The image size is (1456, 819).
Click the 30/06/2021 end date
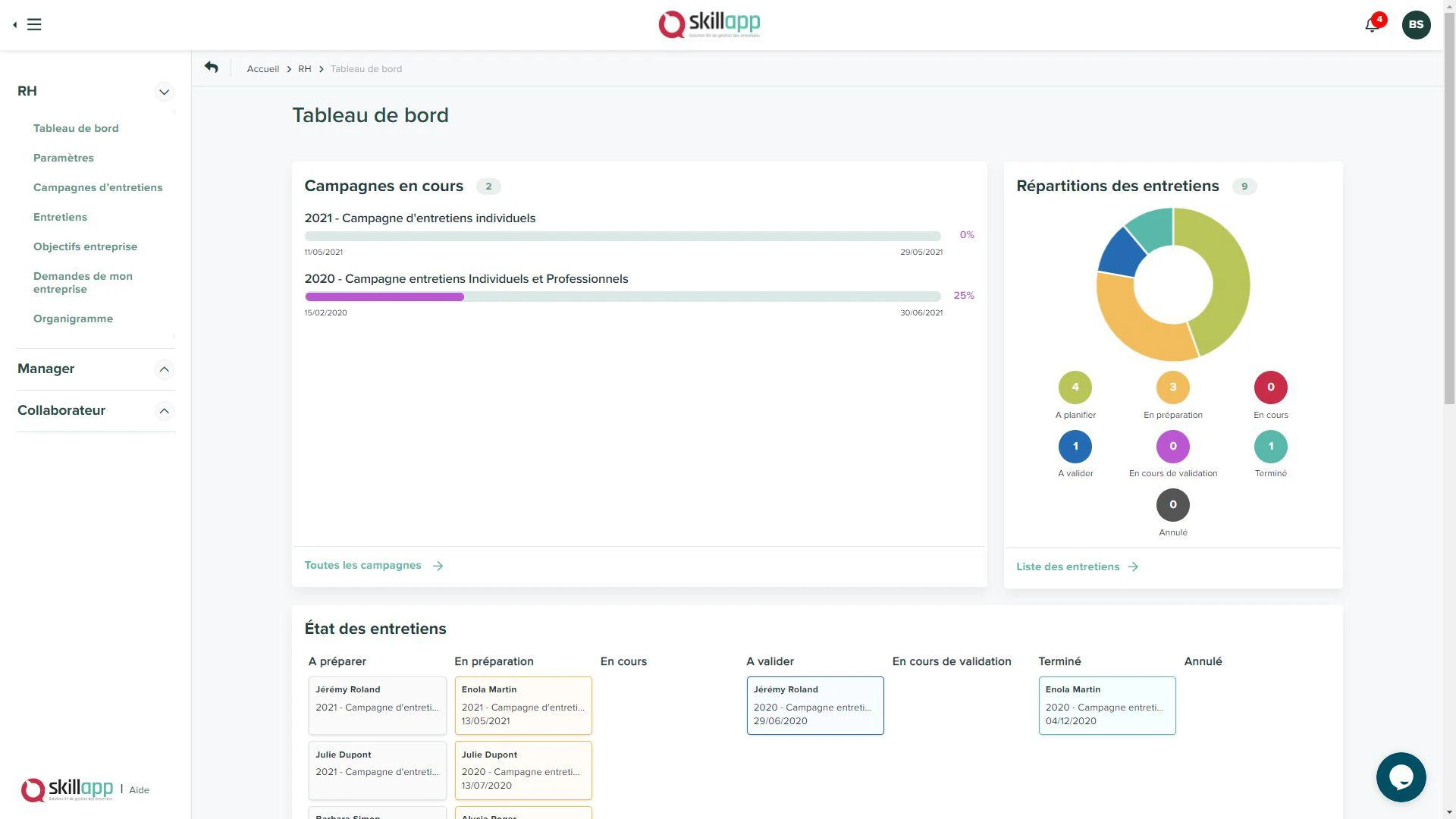point(921,313)
